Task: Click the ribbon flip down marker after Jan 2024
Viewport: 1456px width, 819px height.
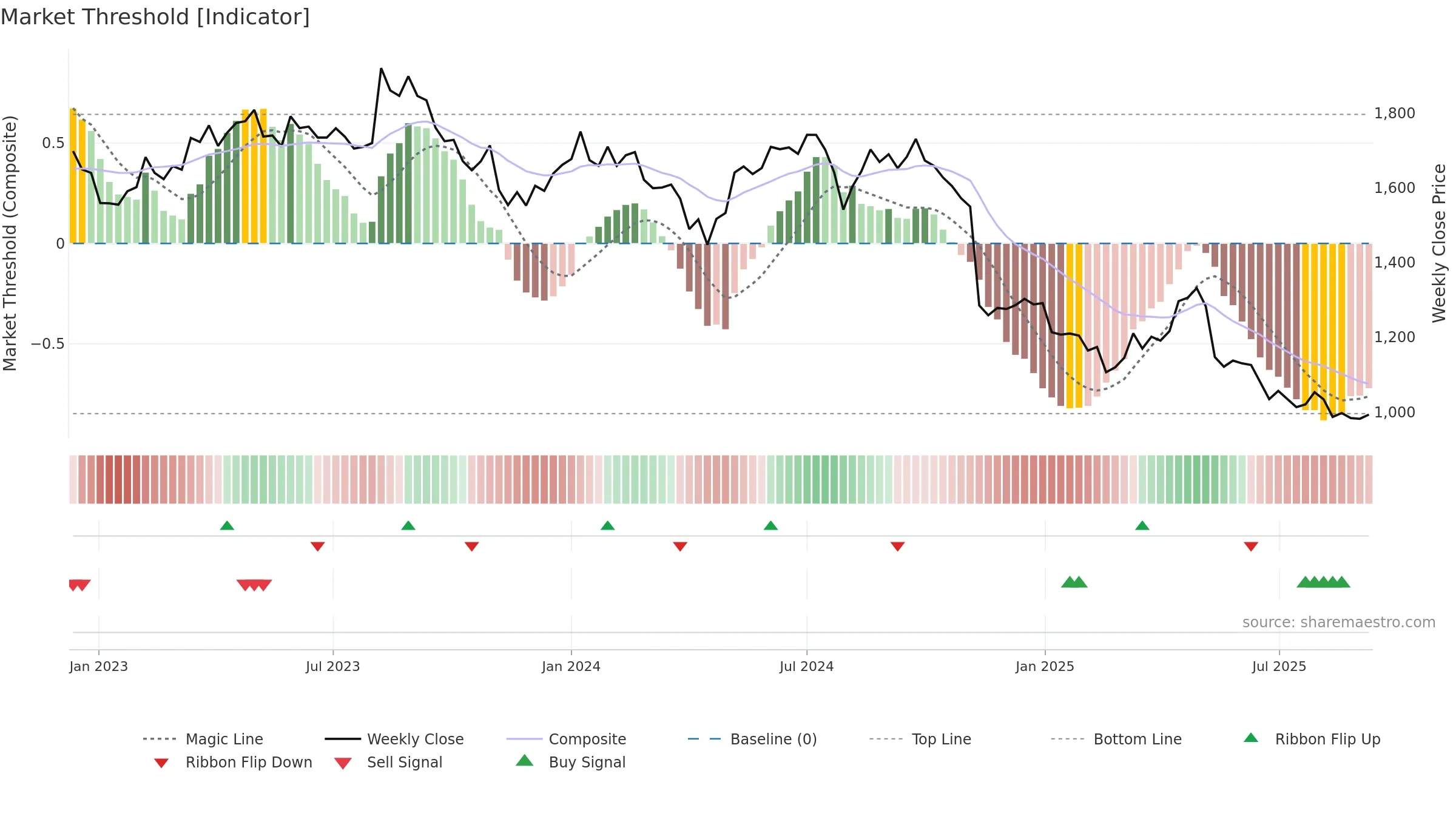Action: (x=680, y=547)
